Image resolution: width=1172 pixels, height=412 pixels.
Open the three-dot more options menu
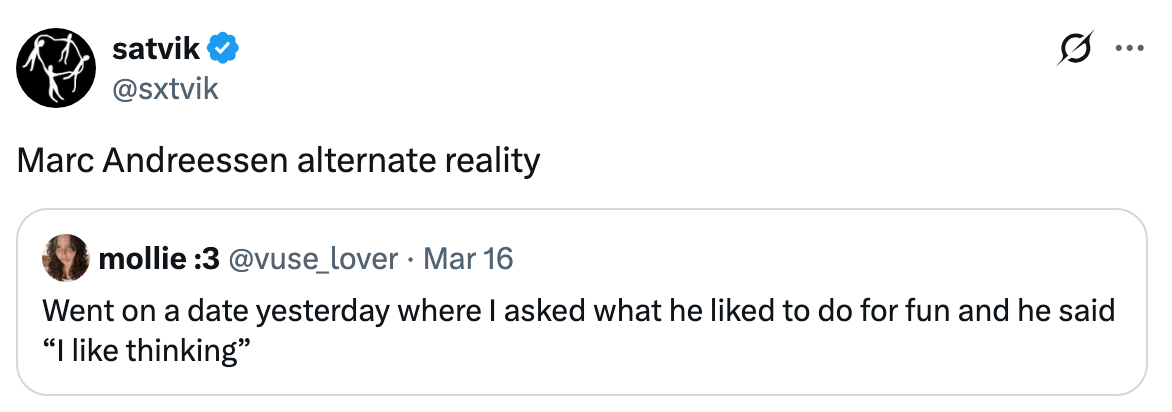pyautogui.click(x=1129, y=48)
